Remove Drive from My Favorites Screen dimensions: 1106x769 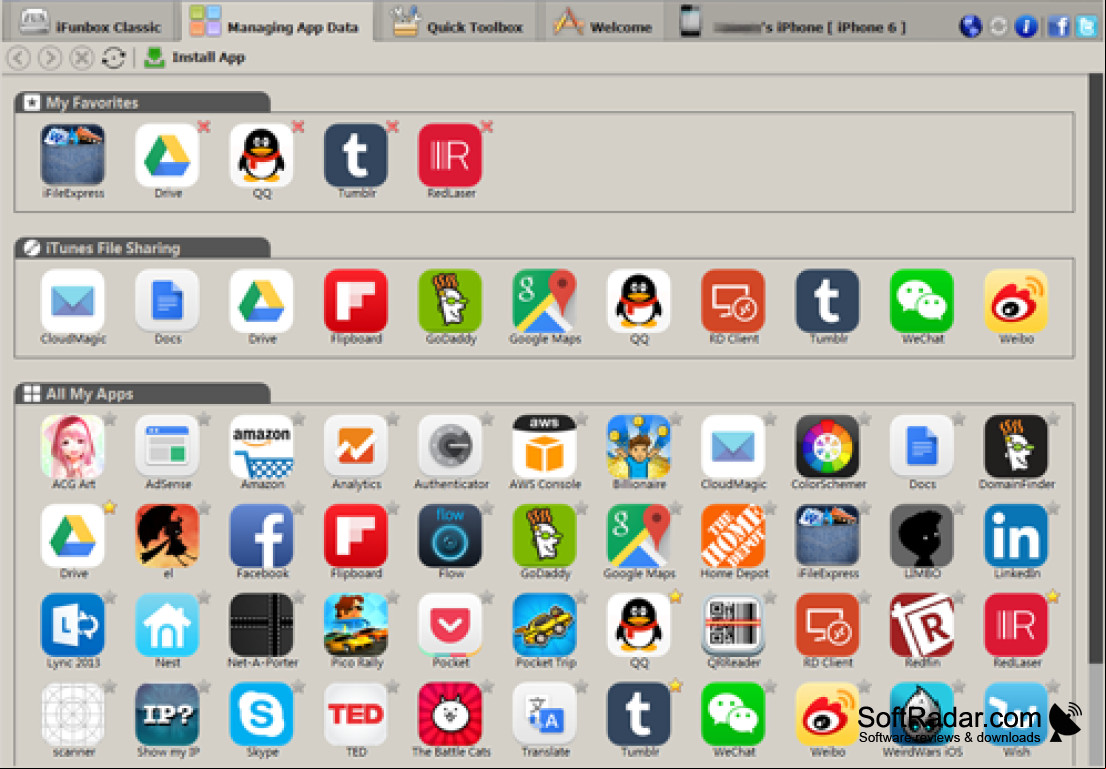[204, 127]
